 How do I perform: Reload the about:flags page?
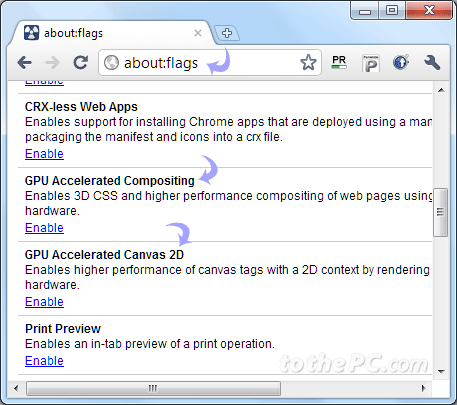click(81, 62)
